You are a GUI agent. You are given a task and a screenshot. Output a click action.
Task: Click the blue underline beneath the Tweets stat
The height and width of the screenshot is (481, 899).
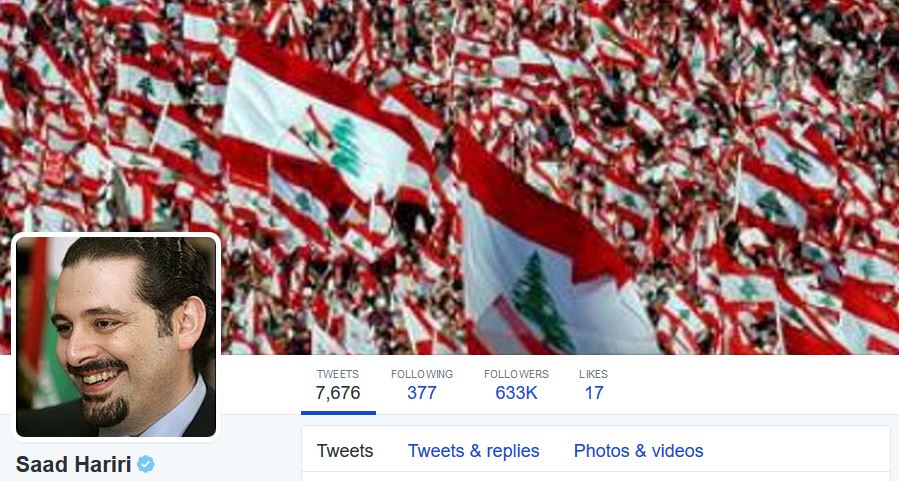point(338,412)
